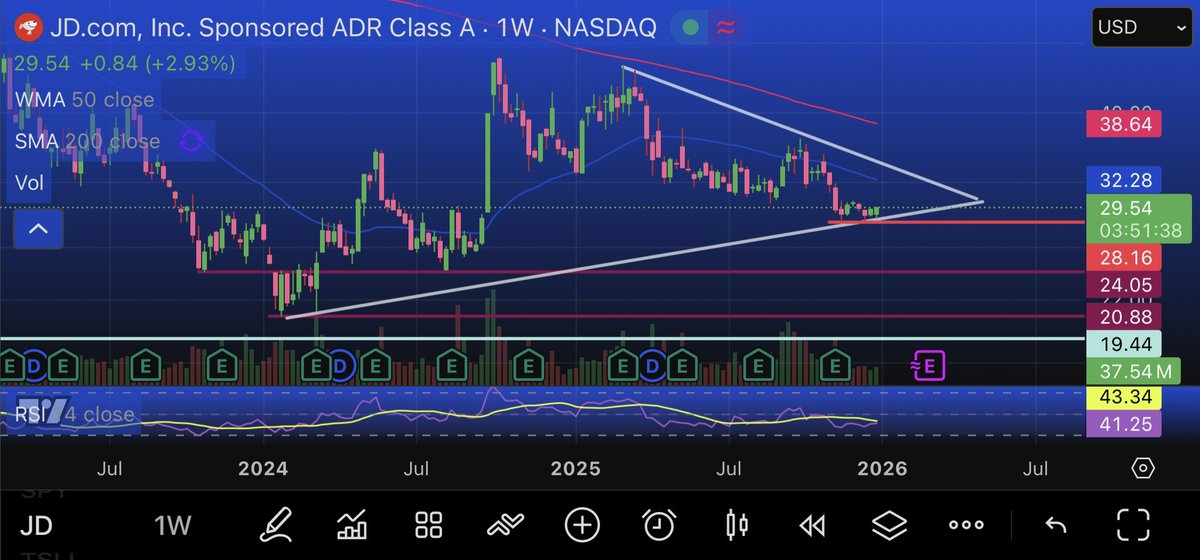The width and height of the screenshot is (1200, 560).
Task: Tap the zigzag lines strategy icon
Action: [x=506, y=524]
